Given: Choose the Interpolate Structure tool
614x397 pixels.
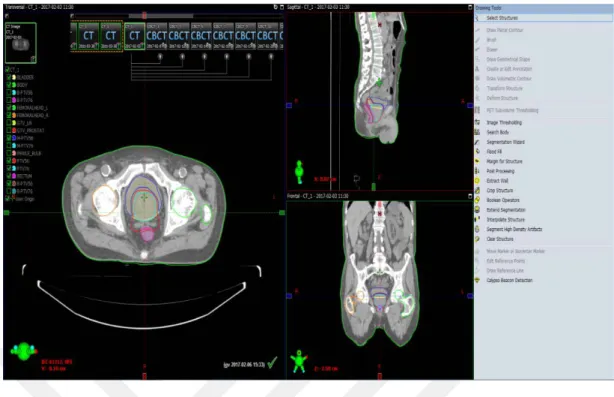Looking at the screenshot, I should tap(505, 220).
